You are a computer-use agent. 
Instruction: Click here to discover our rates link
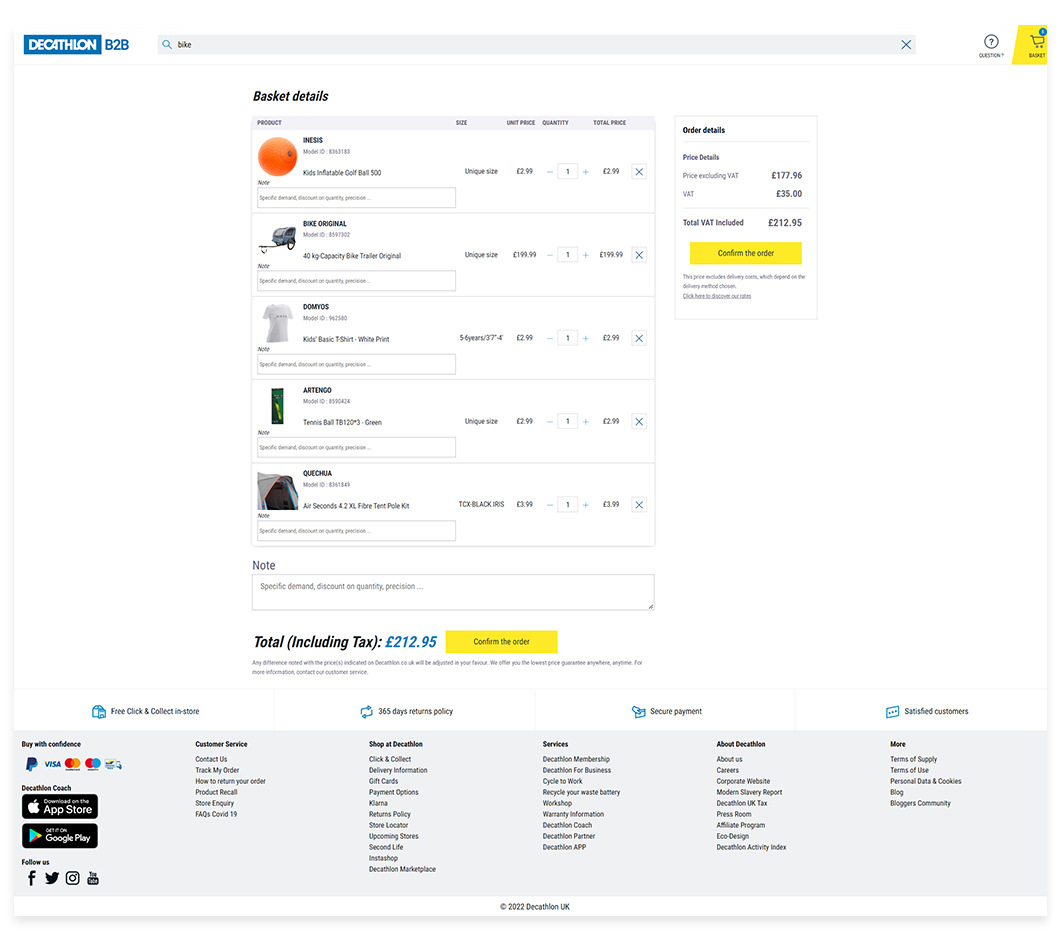716,296
